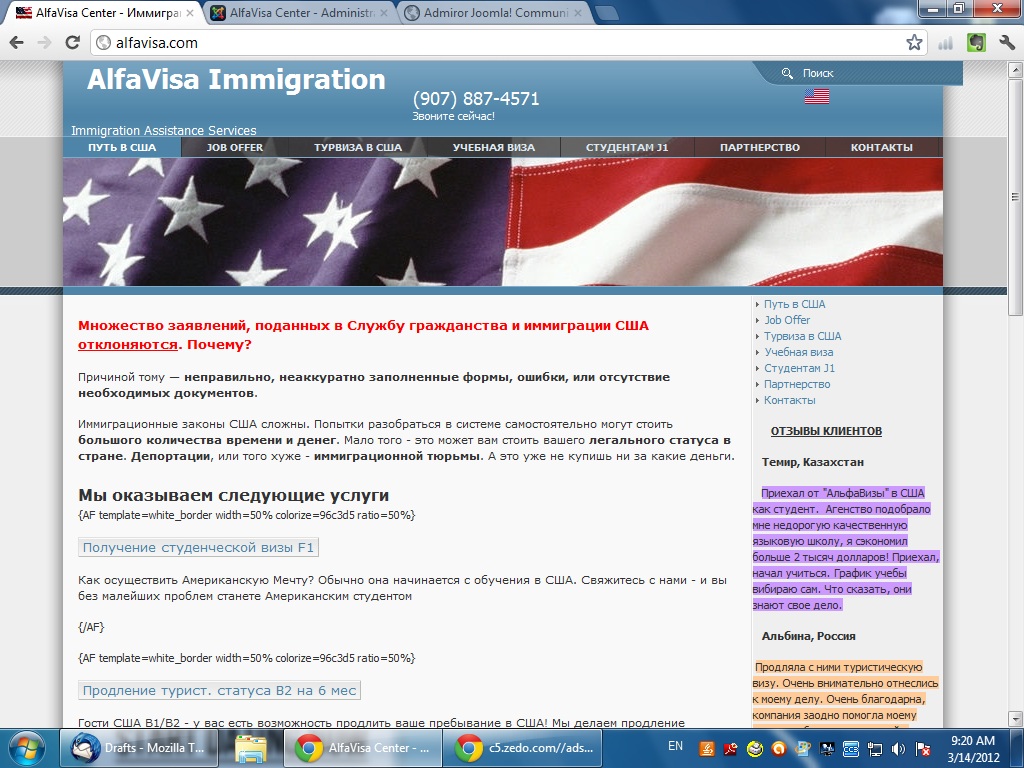Viewport: 1024px width, 768px height.
Task: Click scrollbar up arrow
Action: coord(1016,69)
